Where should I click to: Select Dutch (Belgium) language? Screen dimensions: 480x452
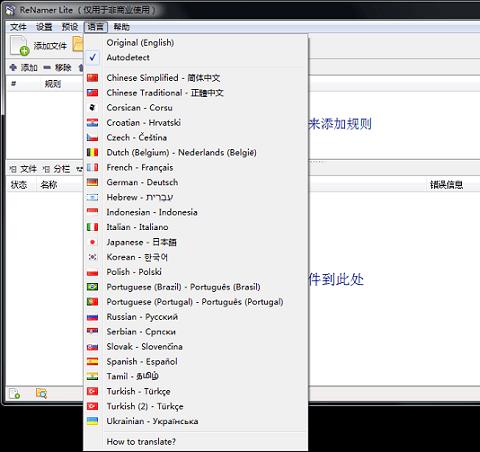pyautogui.click(x=196, y=152)
